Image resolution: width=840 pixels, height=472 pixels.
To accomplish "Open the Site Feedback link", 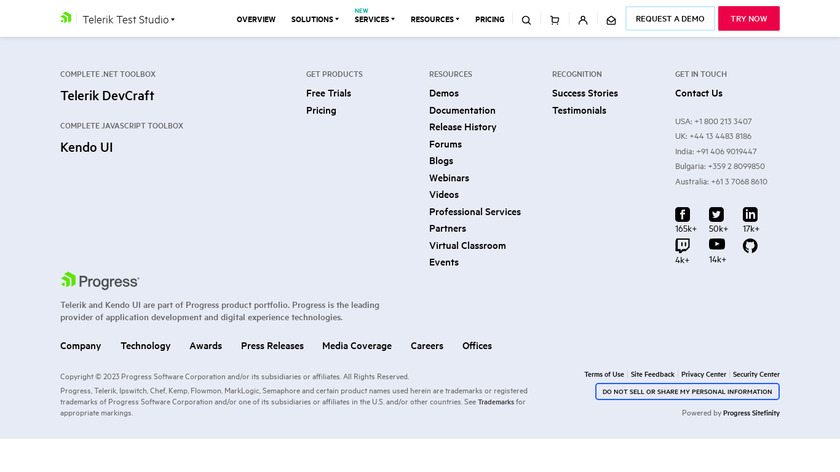I will coord(652,374).
